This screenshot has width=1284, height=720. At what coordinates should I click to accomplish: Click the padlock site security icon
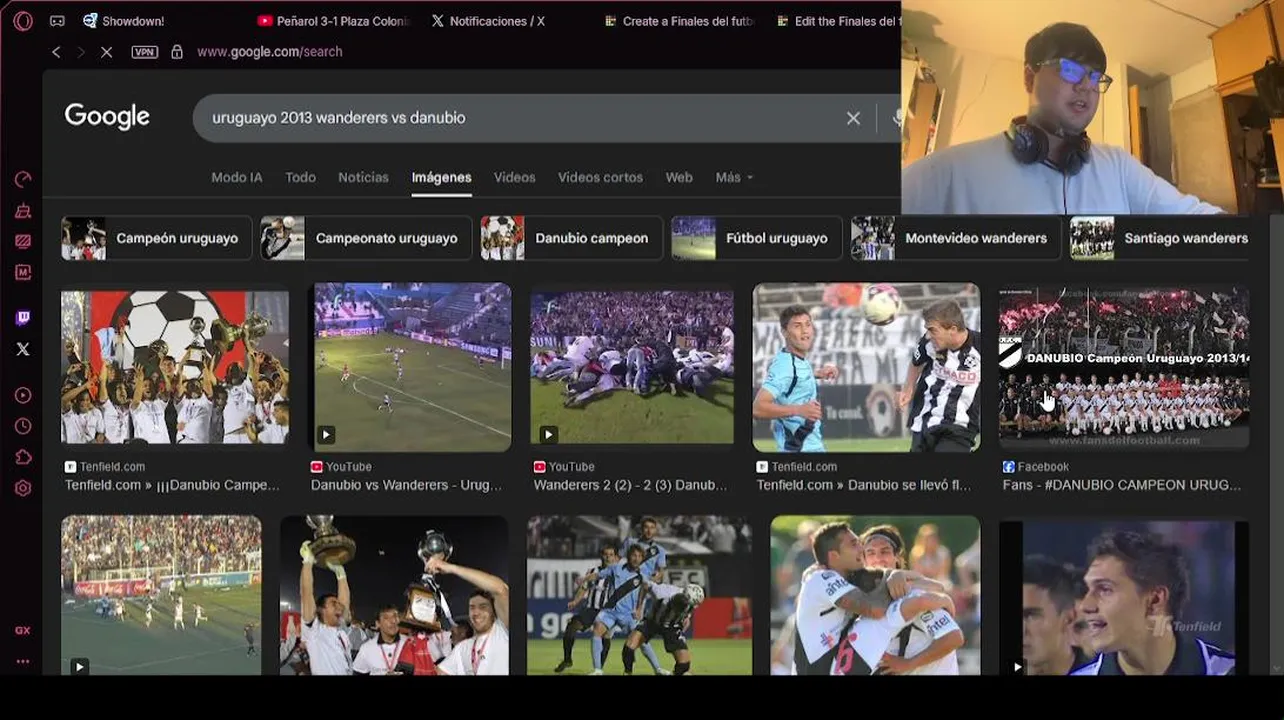pyautogui.click(x=177, y=52)
